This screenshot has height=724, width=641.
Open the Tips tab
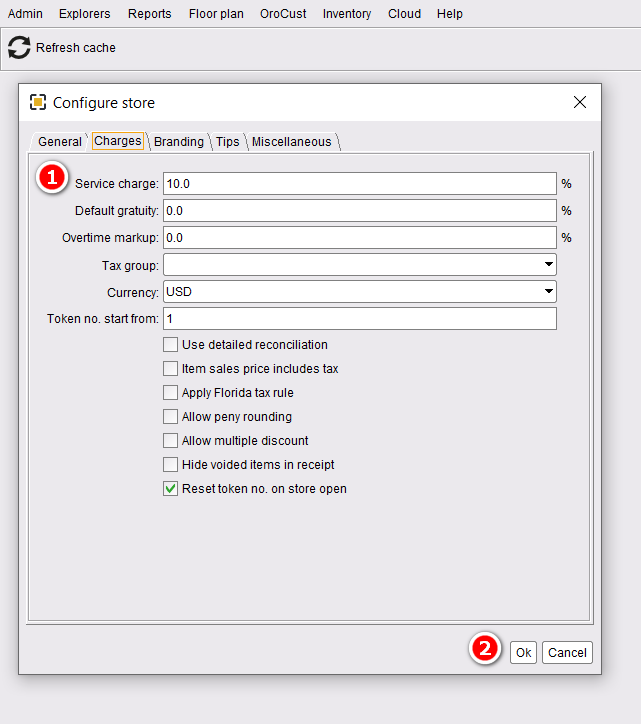228,142
